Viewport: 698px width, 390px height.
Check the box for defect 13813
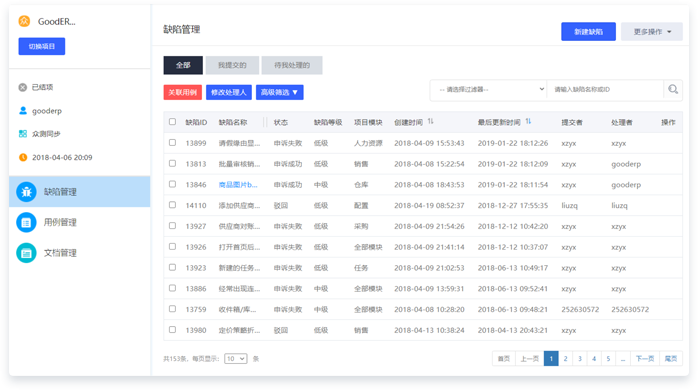tap(172, 163)
